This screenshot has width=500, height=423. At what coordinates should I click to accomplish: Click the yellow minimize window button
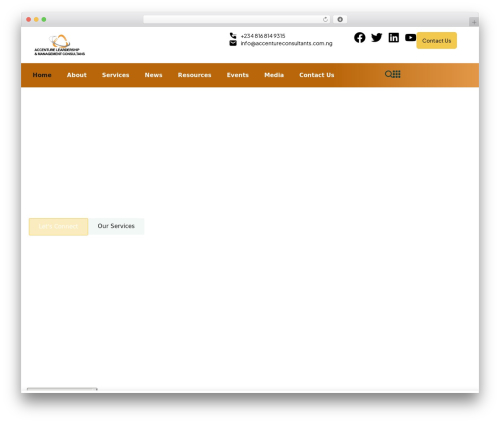[x=36, y=19]
